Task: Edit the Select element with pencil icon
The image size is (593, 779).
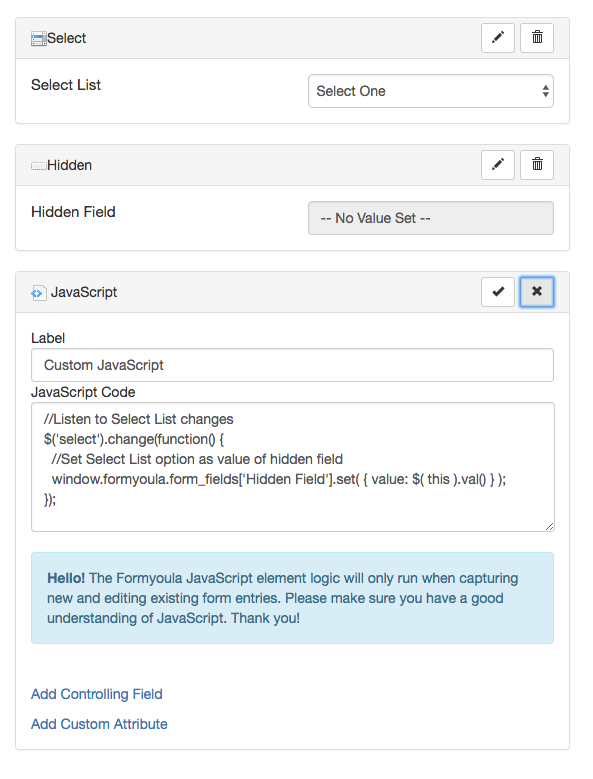Action: [x=498, y=38]
